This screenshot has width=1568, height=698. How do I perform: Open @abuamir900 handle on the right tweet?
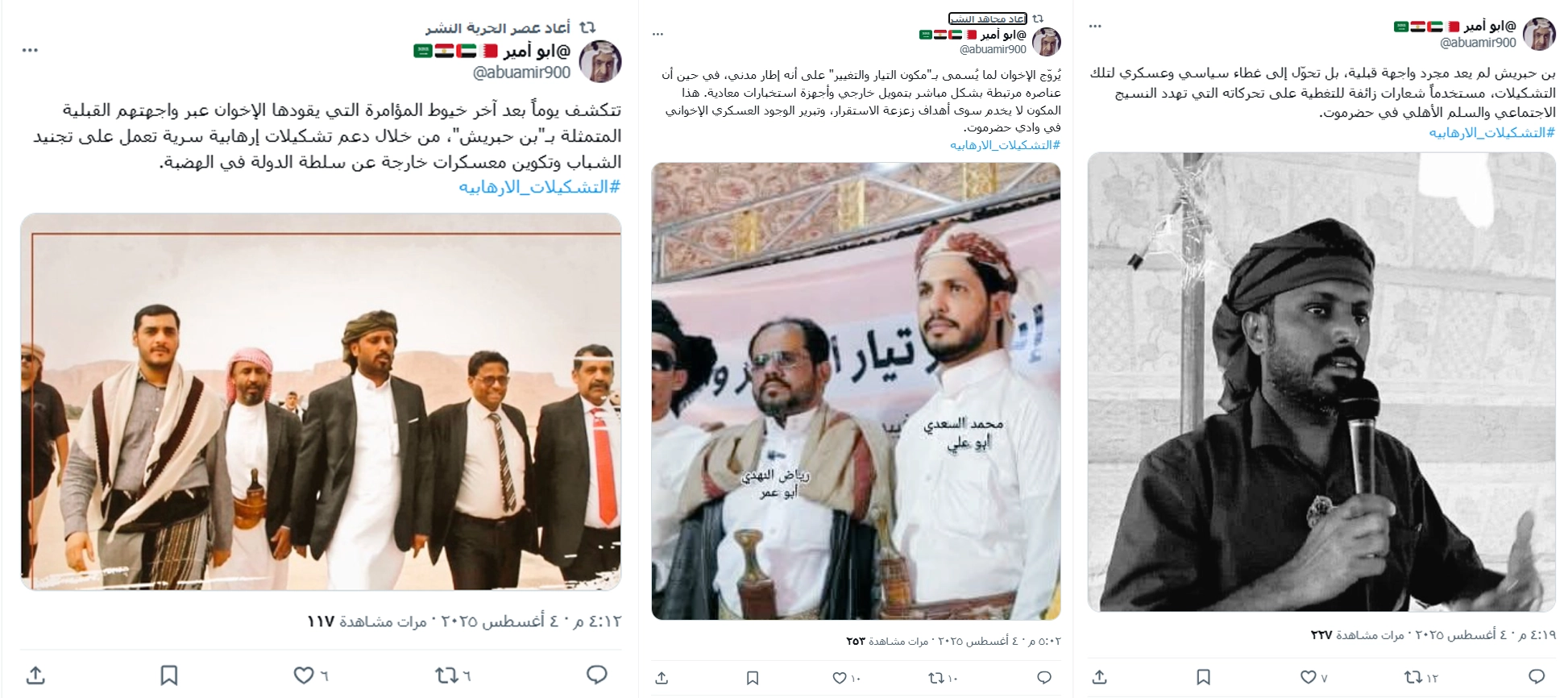(x=1478, y=43)
